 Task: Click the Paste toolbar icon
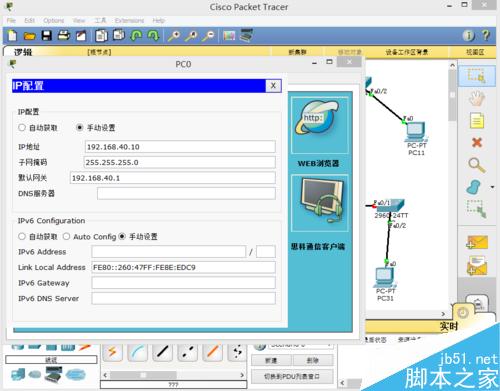[x=119, y=35]
